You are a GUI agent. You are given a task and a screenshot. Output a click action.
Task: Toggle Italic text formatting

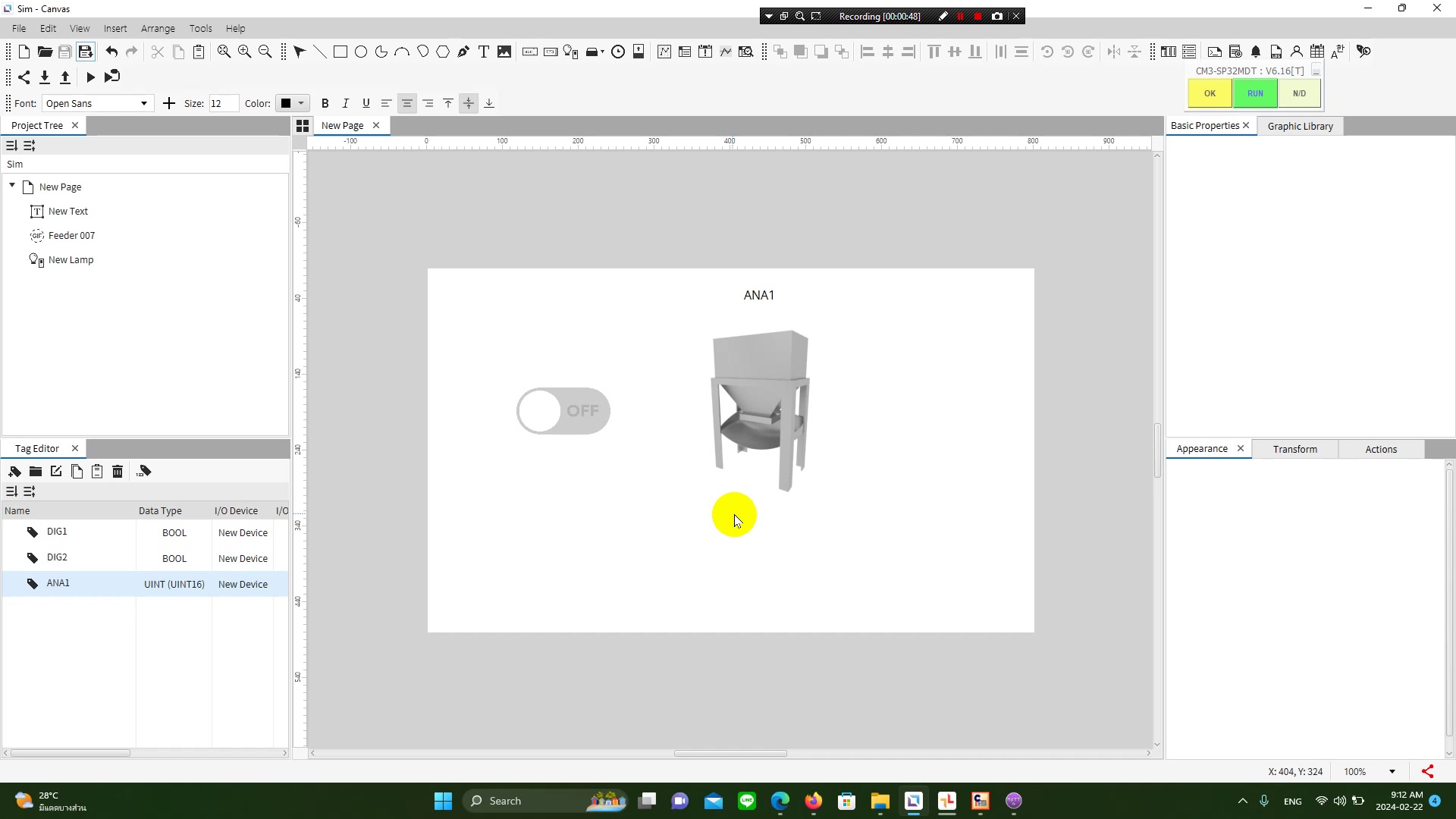pyautogui.click(x=346, y=103)
